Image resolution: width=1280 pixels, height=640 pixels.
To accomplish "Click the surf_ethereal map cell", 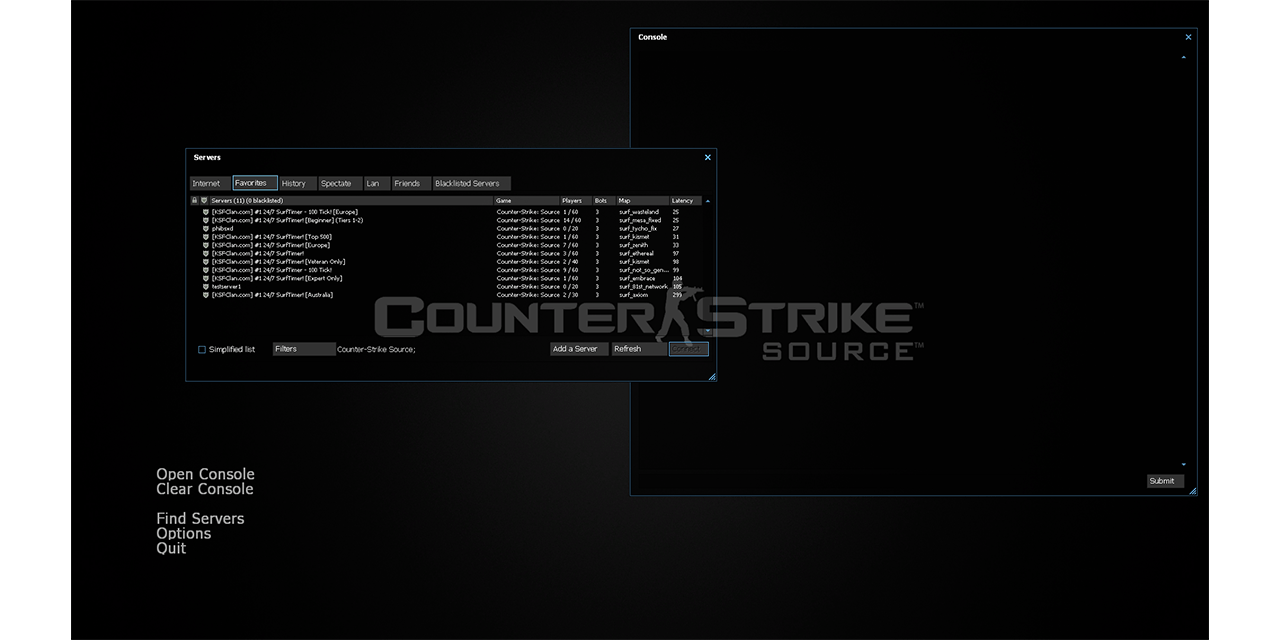I will [x=636, y=254].
